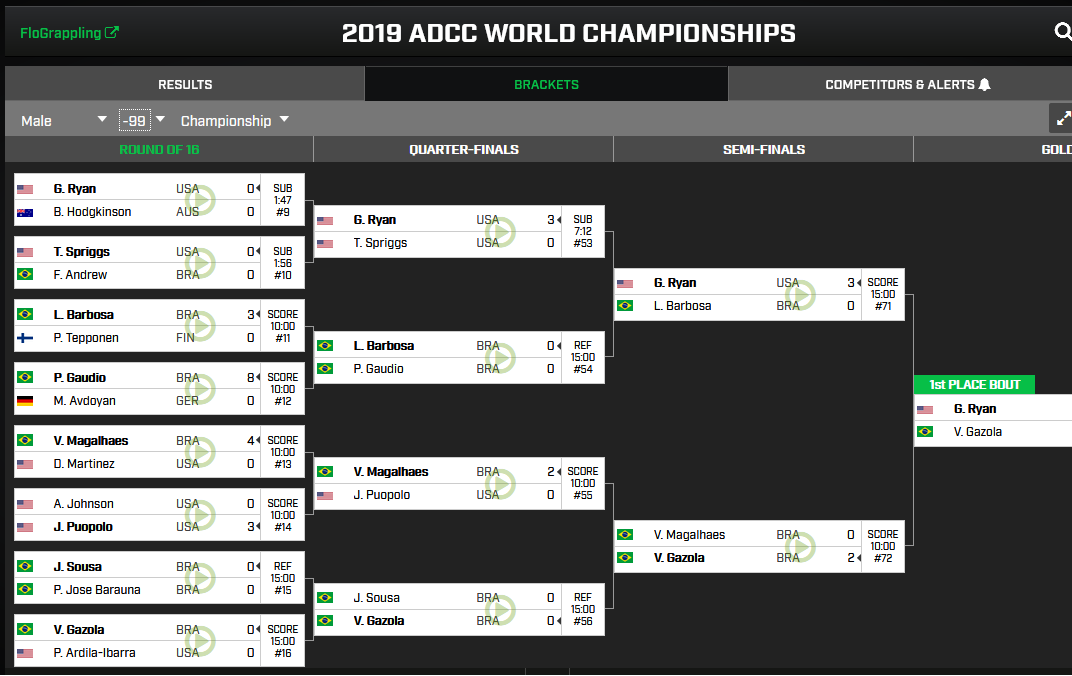Select the Round of 16 column header
Image resolution: width=1072 pixels, height=676 pixels.
(159, 149)
